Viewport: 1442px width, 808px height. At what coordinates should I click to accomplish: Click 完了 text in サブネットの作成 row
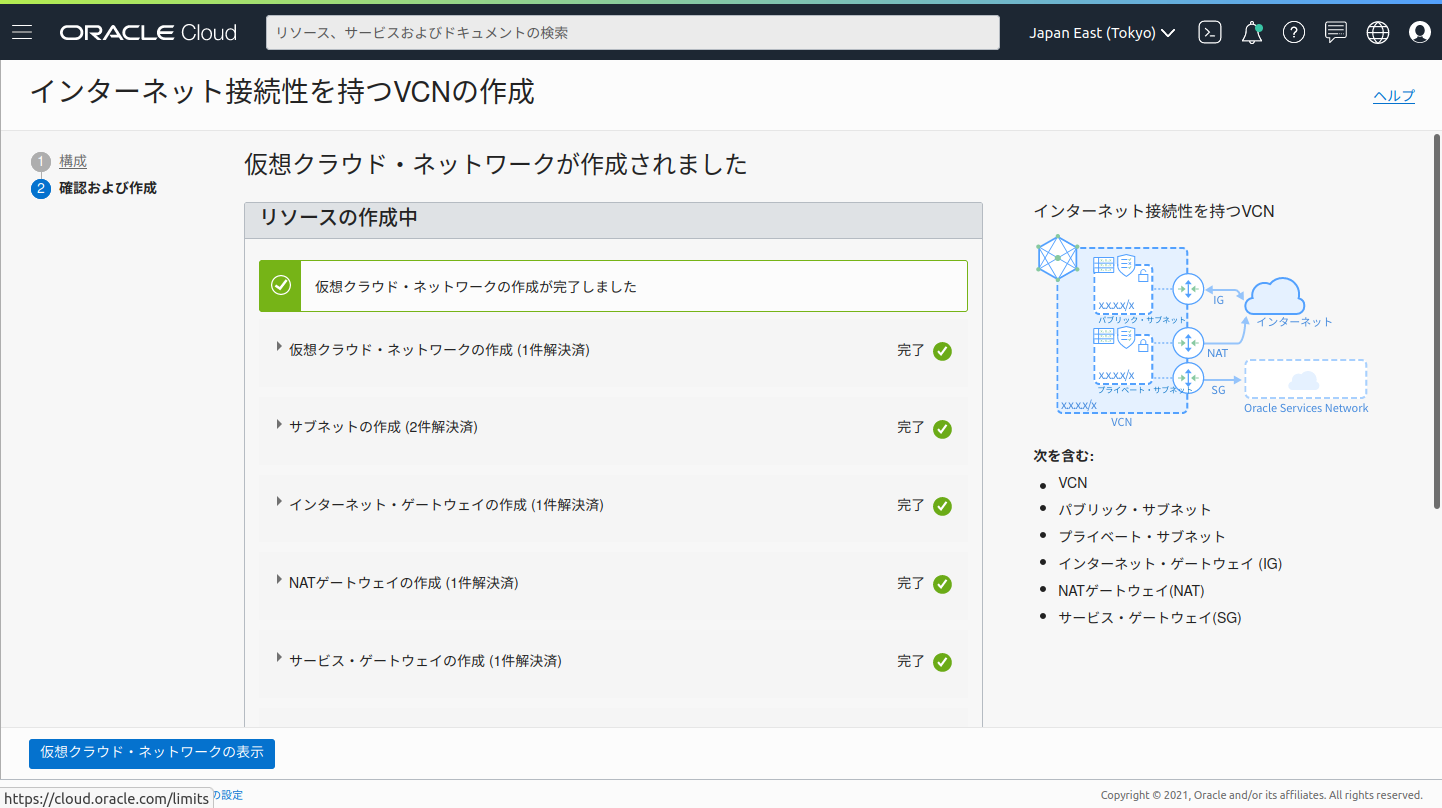pyautogui.click(x=911, y=428)
